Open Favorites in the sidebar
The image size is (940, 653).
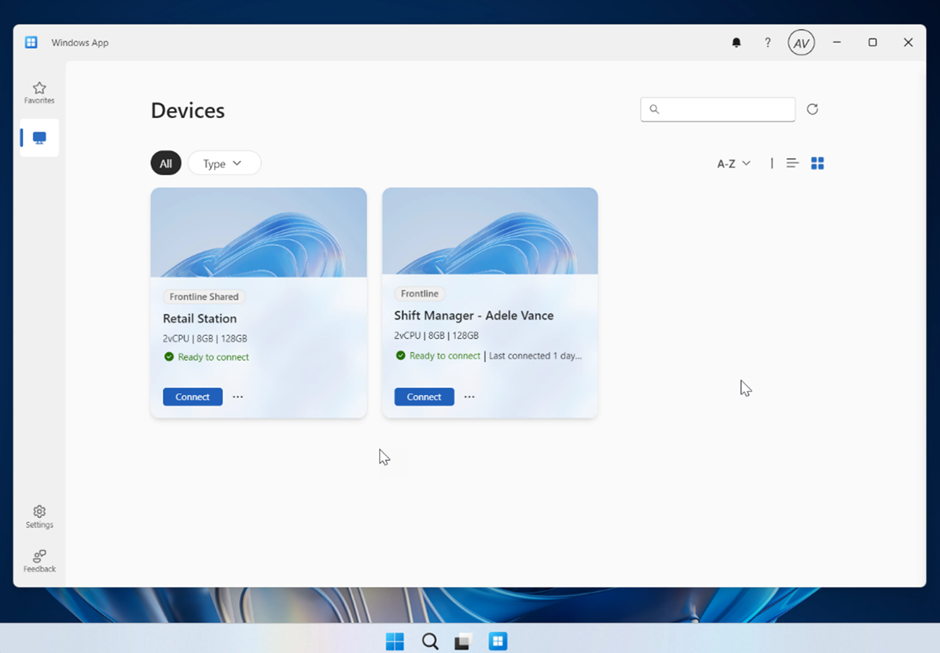pos(39,92)
